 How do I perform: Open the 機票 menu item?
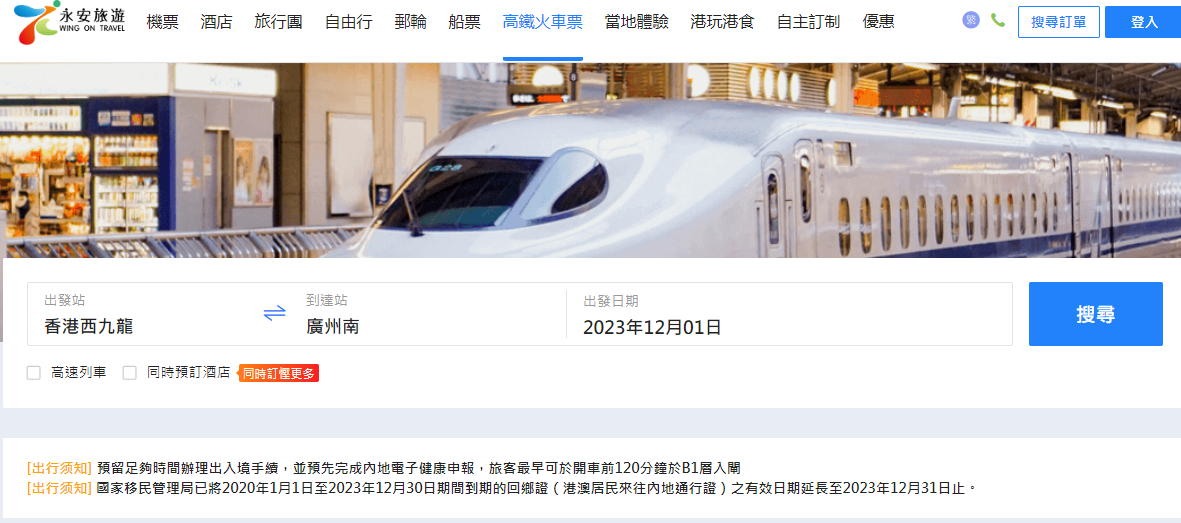(163, 22)
